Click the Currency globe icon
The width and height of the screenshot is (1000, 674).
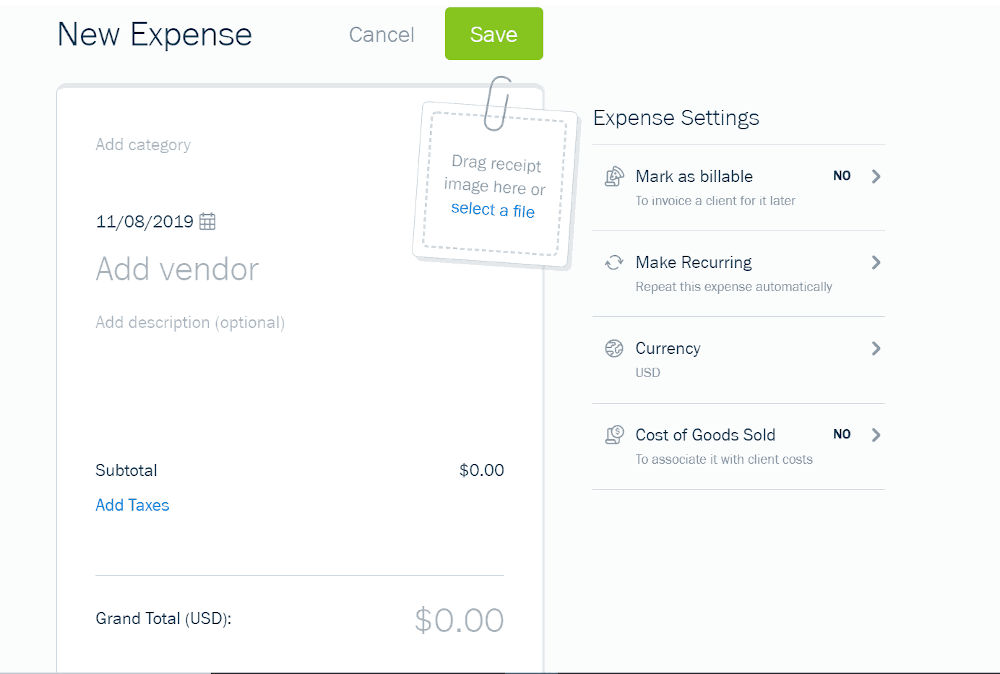tap(614, 348)
